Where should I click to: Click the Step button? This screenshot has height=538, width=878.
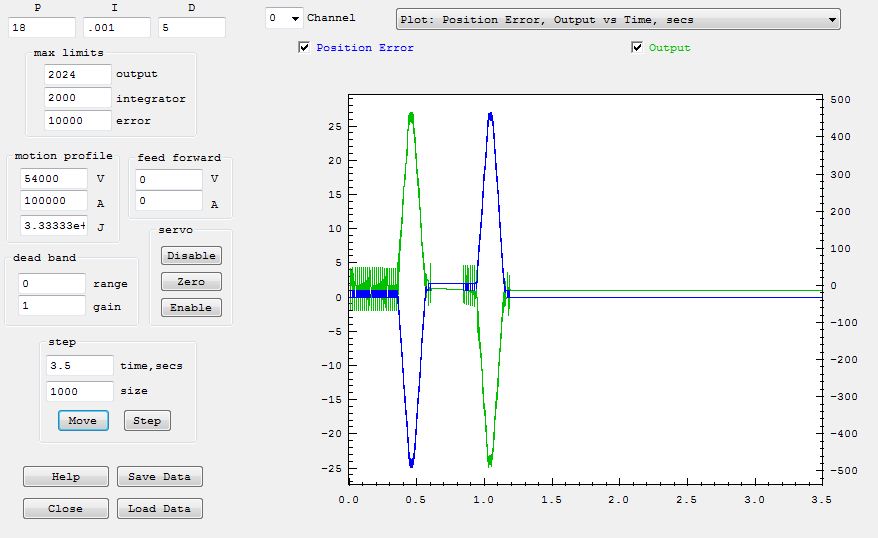147,421
